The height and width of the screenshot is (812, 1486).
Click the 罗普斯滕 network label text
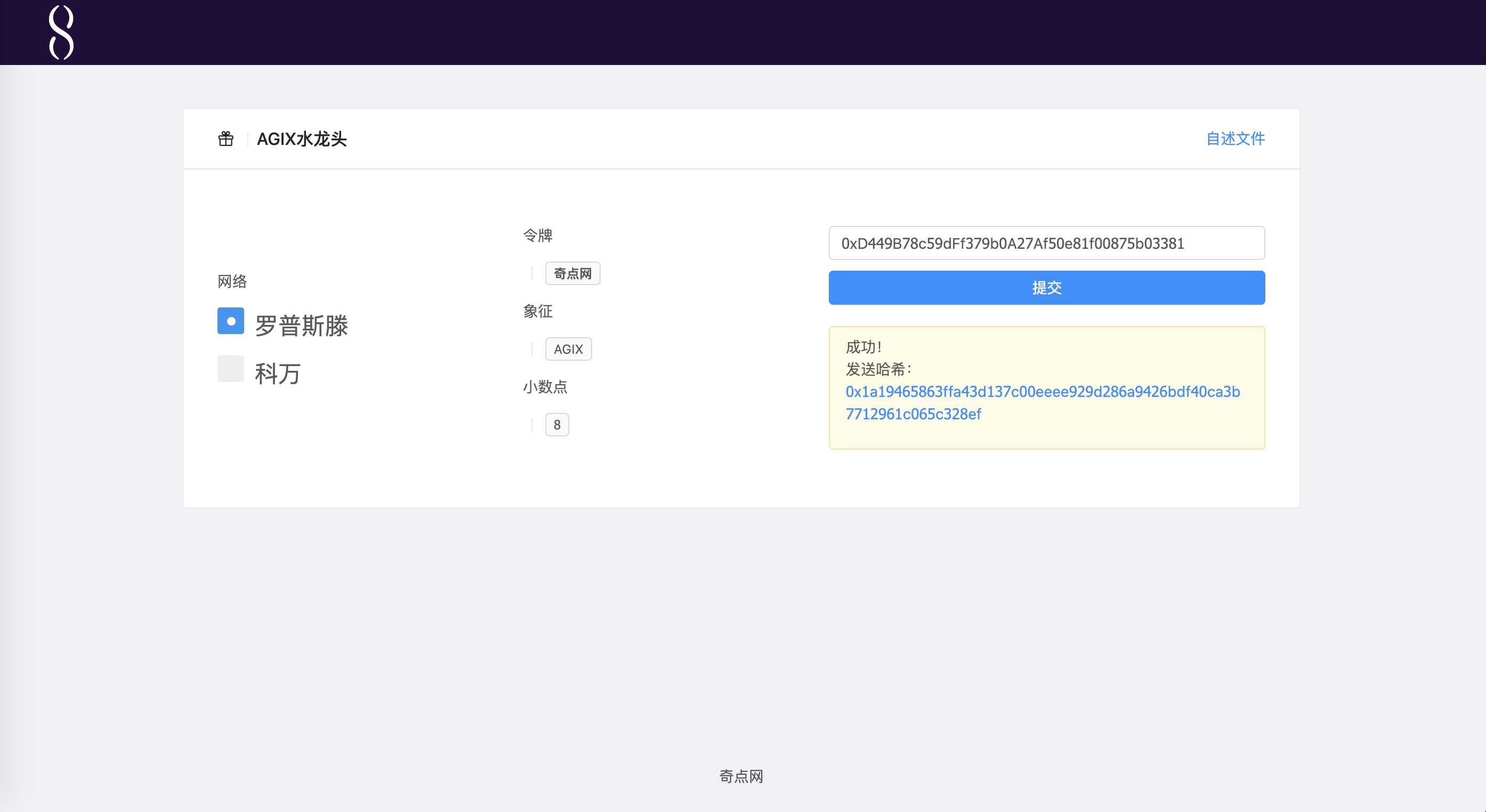(301, 326)
